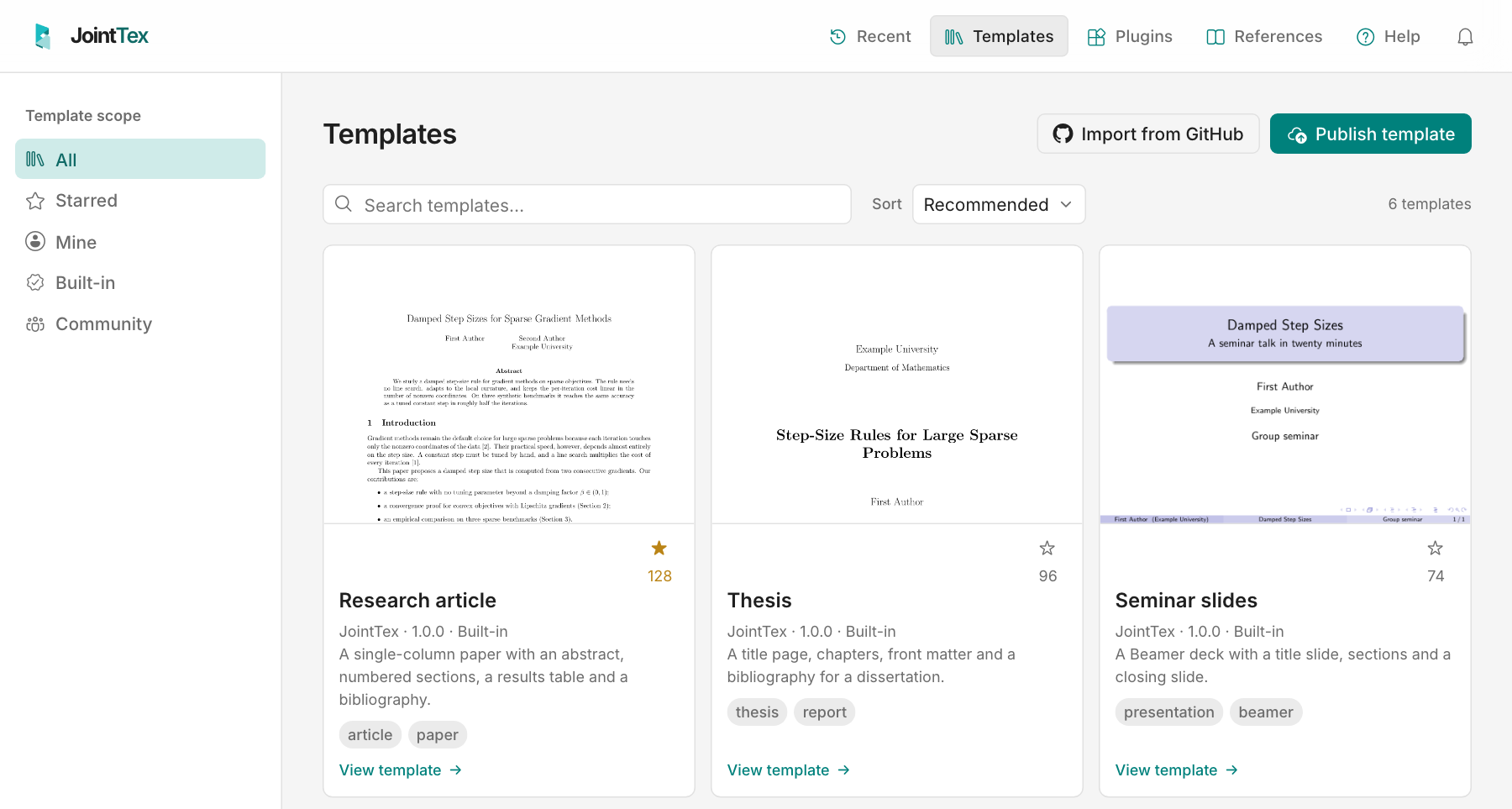Image resolution: width=1512 pixels, height=809 pixels.
Task: Click the 'presentation' tag
Action: coord(1169,712)
